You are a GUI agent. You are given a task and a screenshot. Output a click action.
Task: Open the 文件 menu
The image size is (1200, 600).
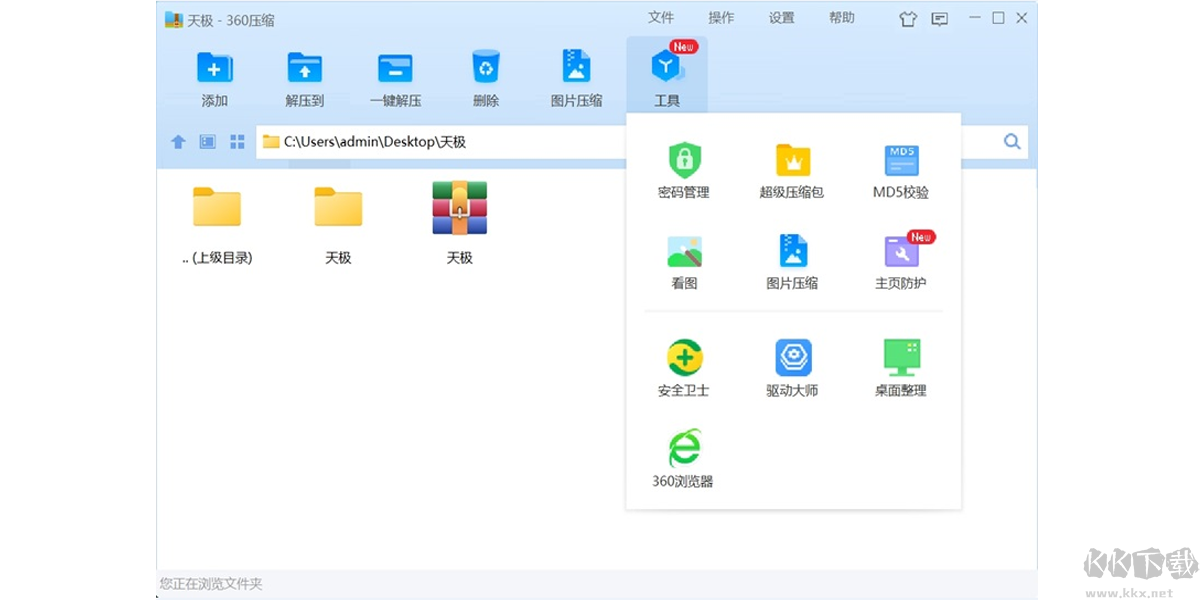pyautogui.click(x=662, y=17)
